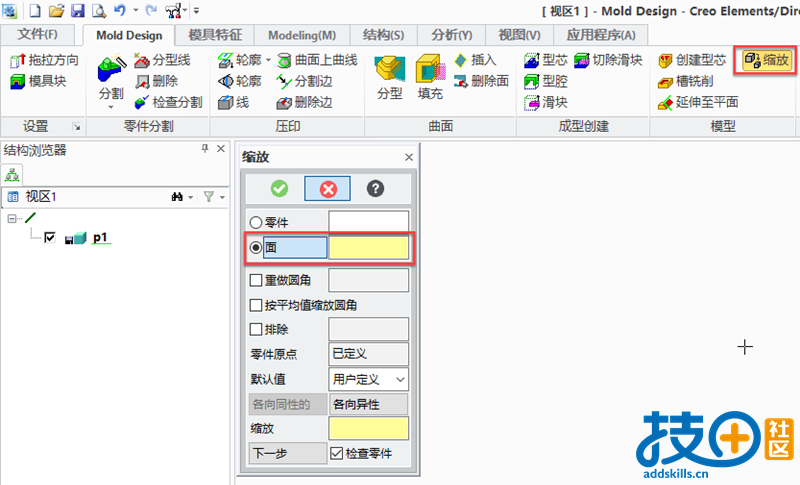Select the 分型线 tool

[x=162, y=60]
